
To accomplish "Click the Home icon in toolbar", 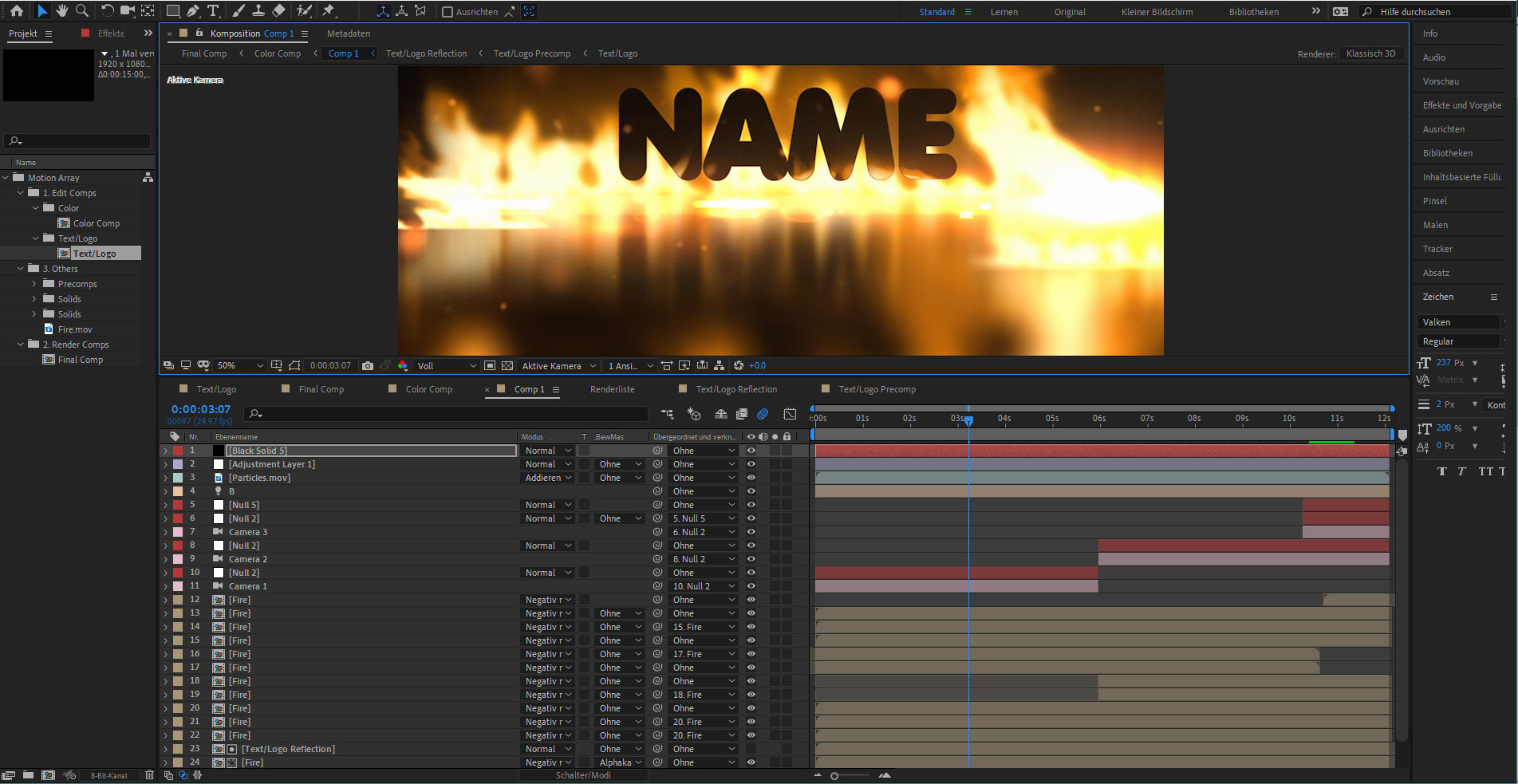I will [16, 11].
